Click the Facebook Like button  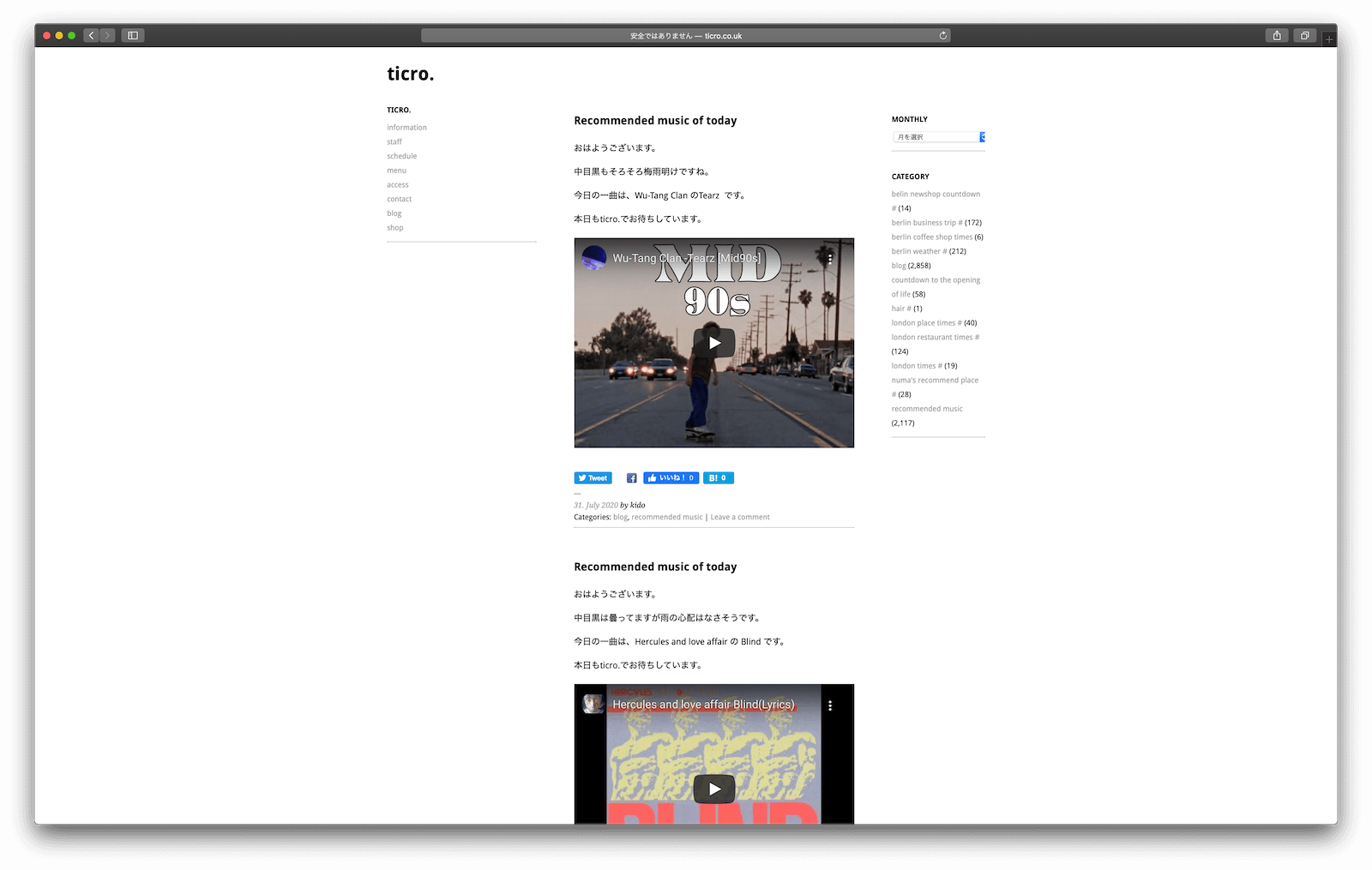(x=671, y=478)
